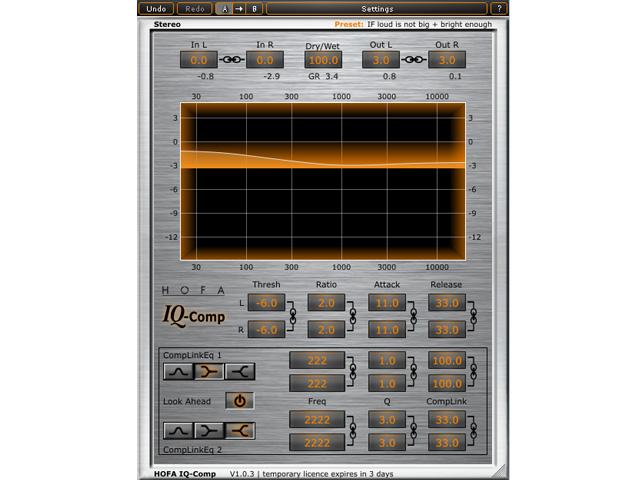Toggle the Look Ahead power button

[240, 401]
